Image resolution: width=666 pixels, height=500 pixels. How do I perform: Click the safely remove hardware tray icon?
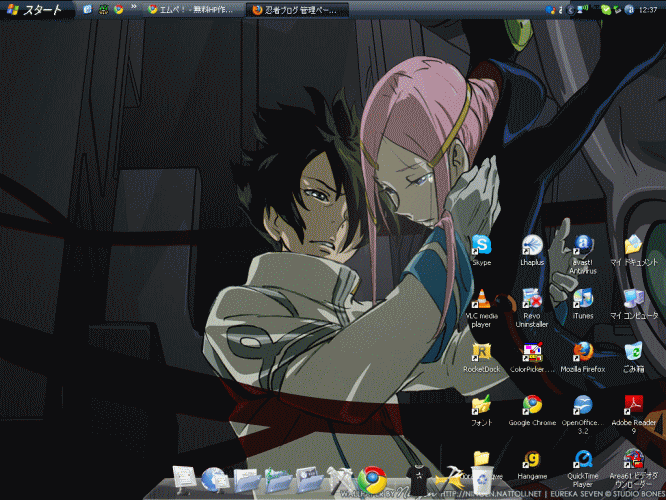click(x=617, y=10)
